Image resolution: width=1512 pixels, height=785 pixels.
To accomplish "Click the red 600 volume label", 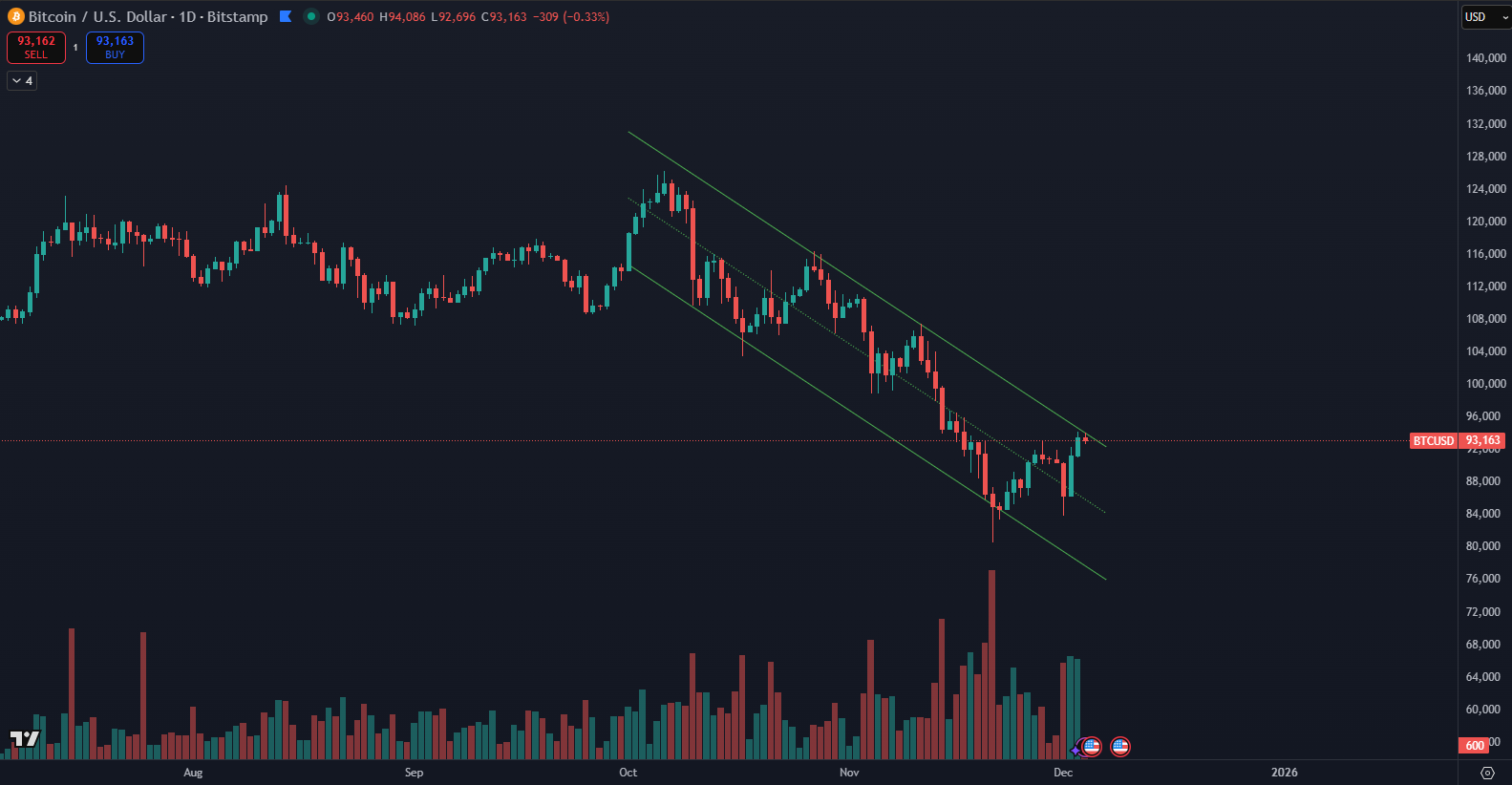I will 1475,745.
